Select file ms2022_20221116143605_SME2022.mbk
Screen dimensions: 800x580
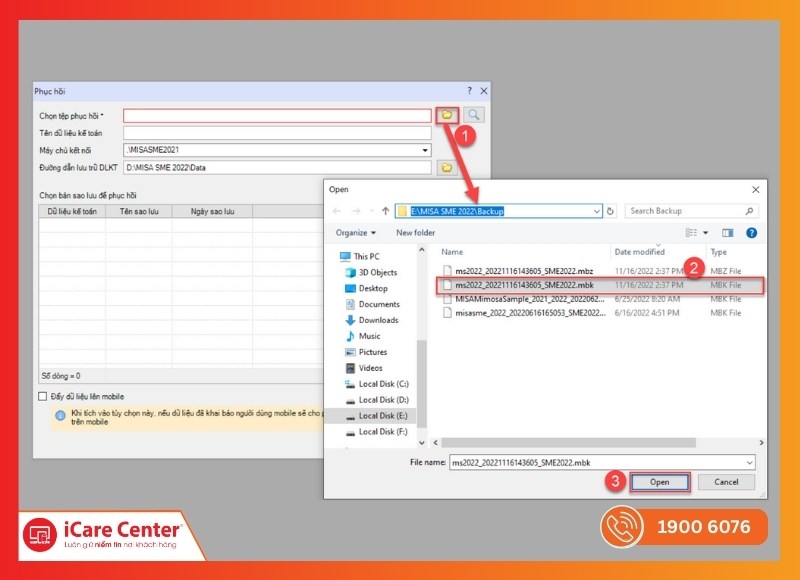[601, 285]
